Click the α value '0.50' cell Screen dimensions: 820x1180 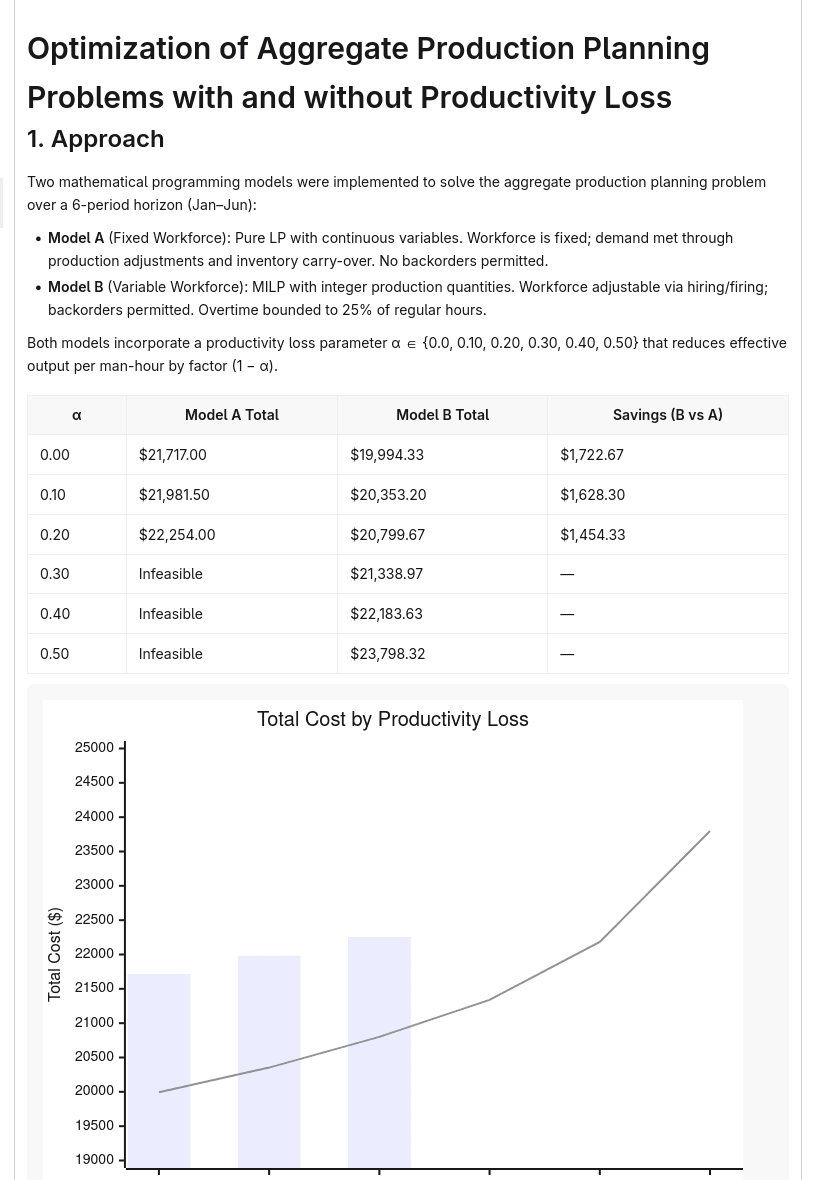point(77,654)
